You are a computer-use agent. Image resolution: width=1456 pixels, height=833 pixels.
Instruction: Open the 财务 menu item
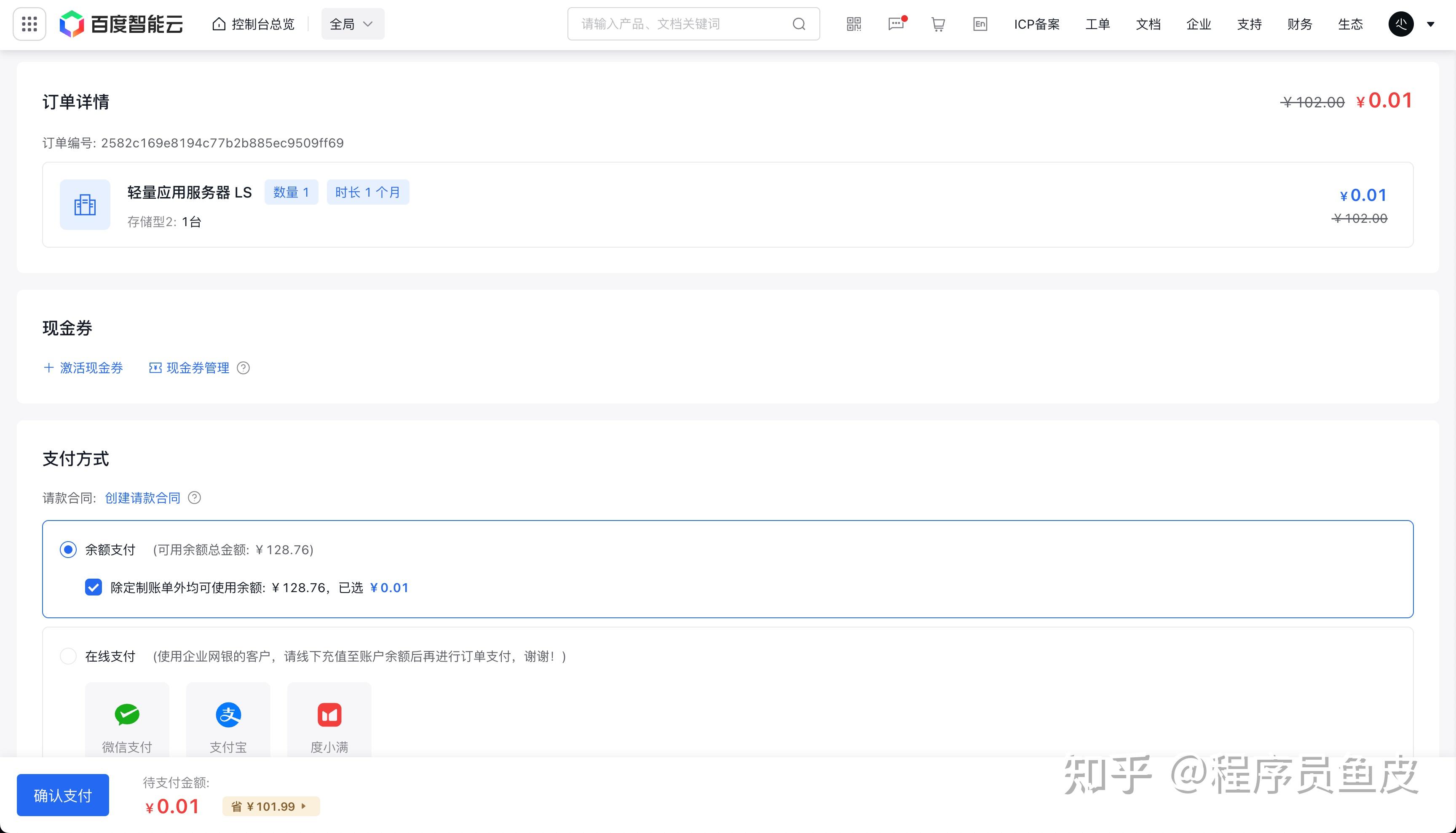tap(1299, 24)
